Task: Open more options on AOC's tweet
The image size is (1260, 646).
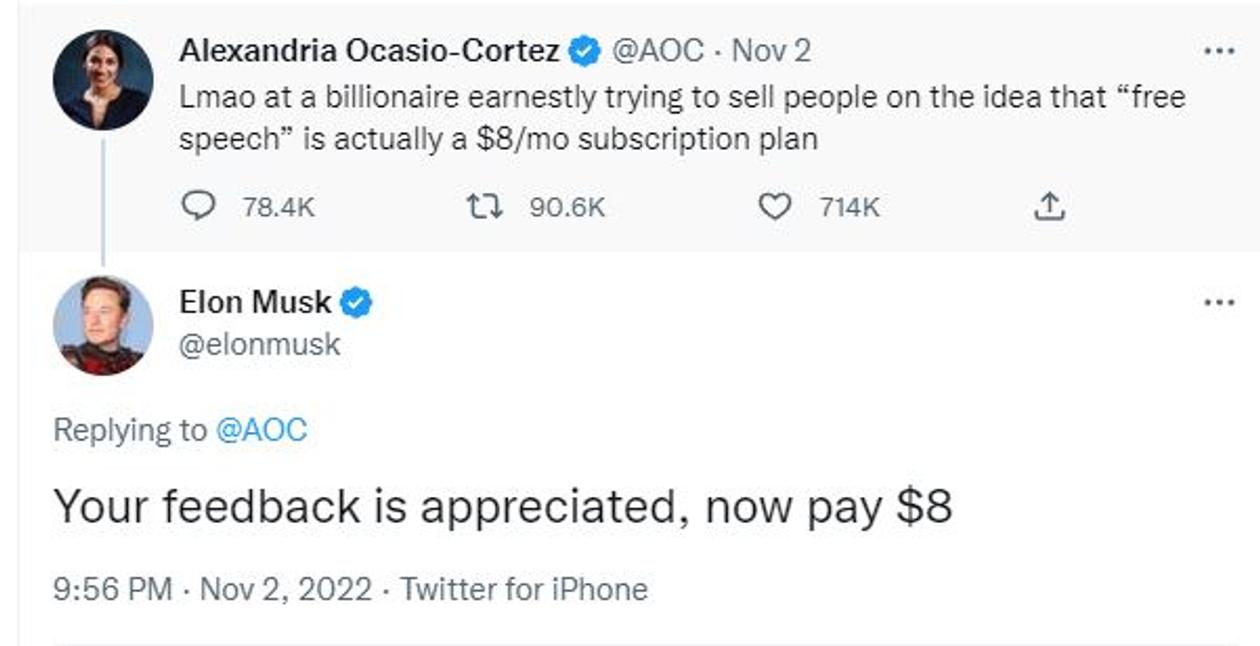Action: coord(1219,52)
